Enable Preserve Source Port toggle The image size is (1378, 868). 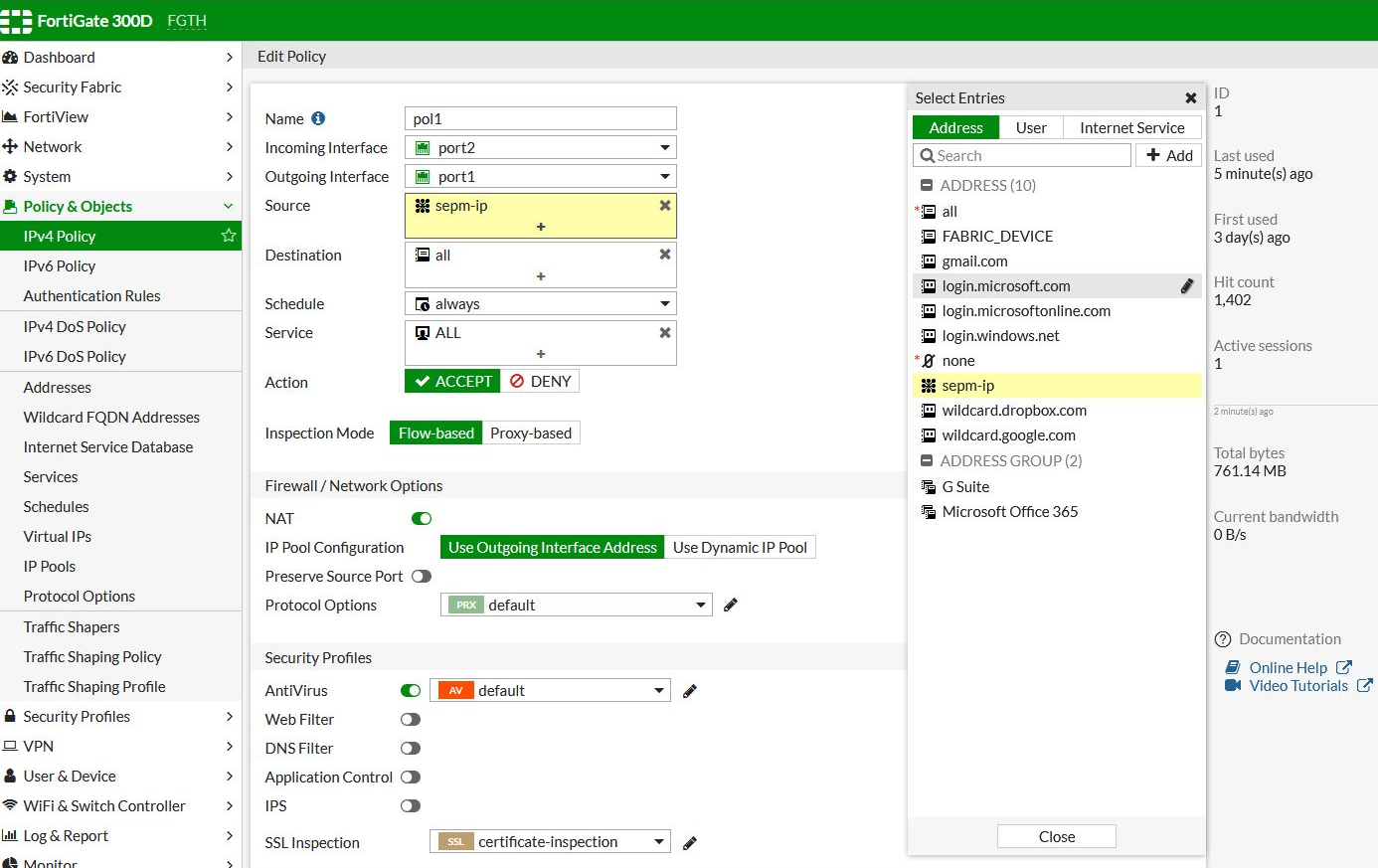[422, 576]
